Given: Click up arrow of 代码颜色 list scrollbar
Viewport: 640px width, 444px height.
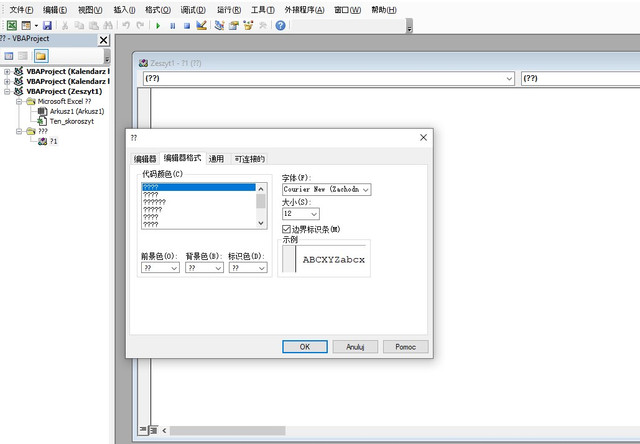Looking at the screenshot, I should pos(261,189).
